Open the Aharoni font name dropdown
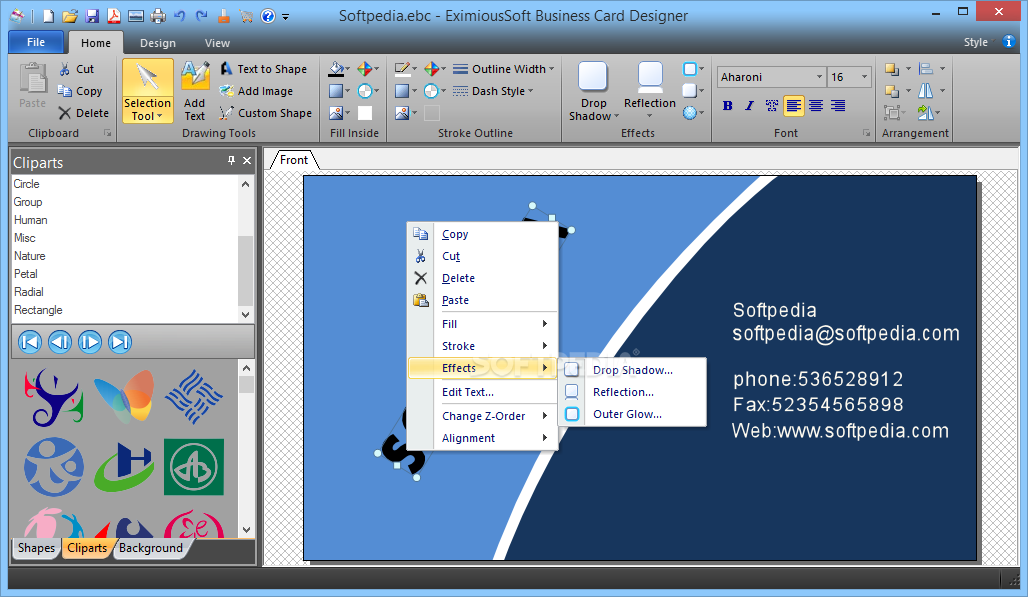1028x597 pixels. (819, 77)
